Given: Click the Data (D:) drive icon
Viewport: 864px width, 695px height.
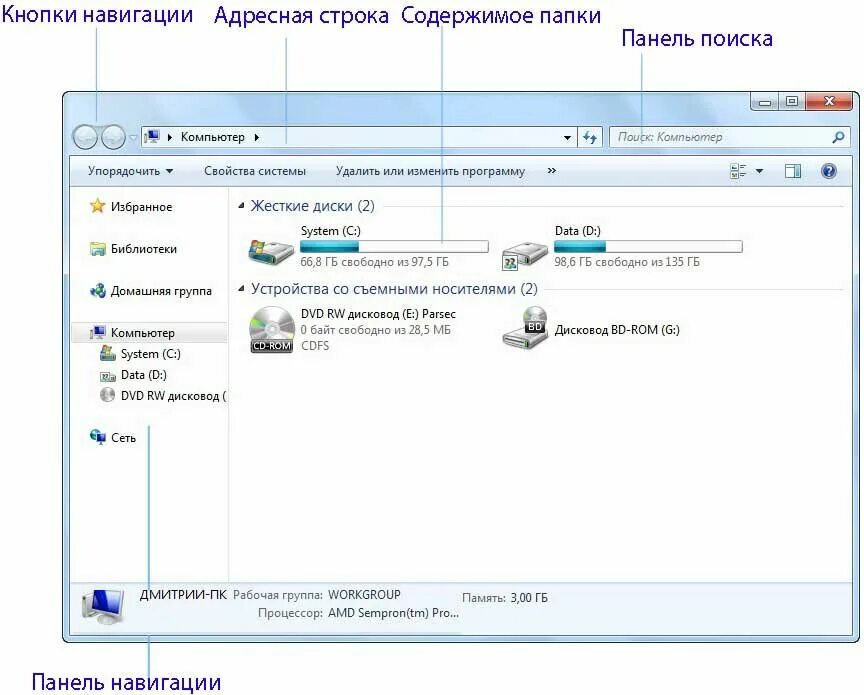Looking at the screenshot, I should click(x=525, y=254).
